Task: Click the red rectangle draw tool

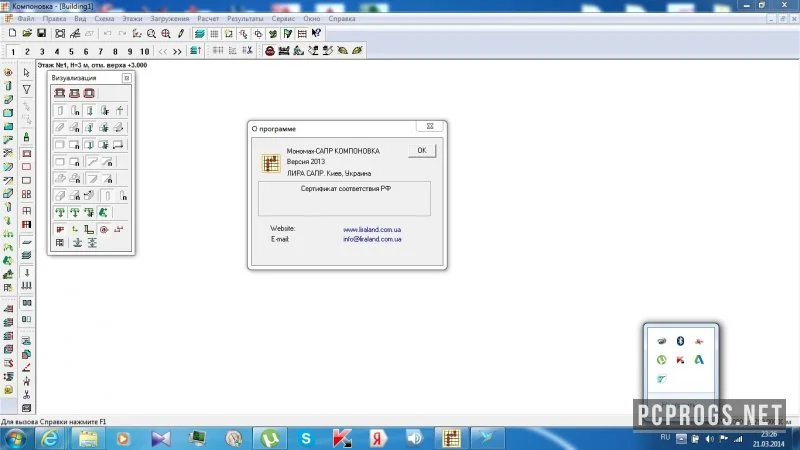Action: tap(27, 167)
